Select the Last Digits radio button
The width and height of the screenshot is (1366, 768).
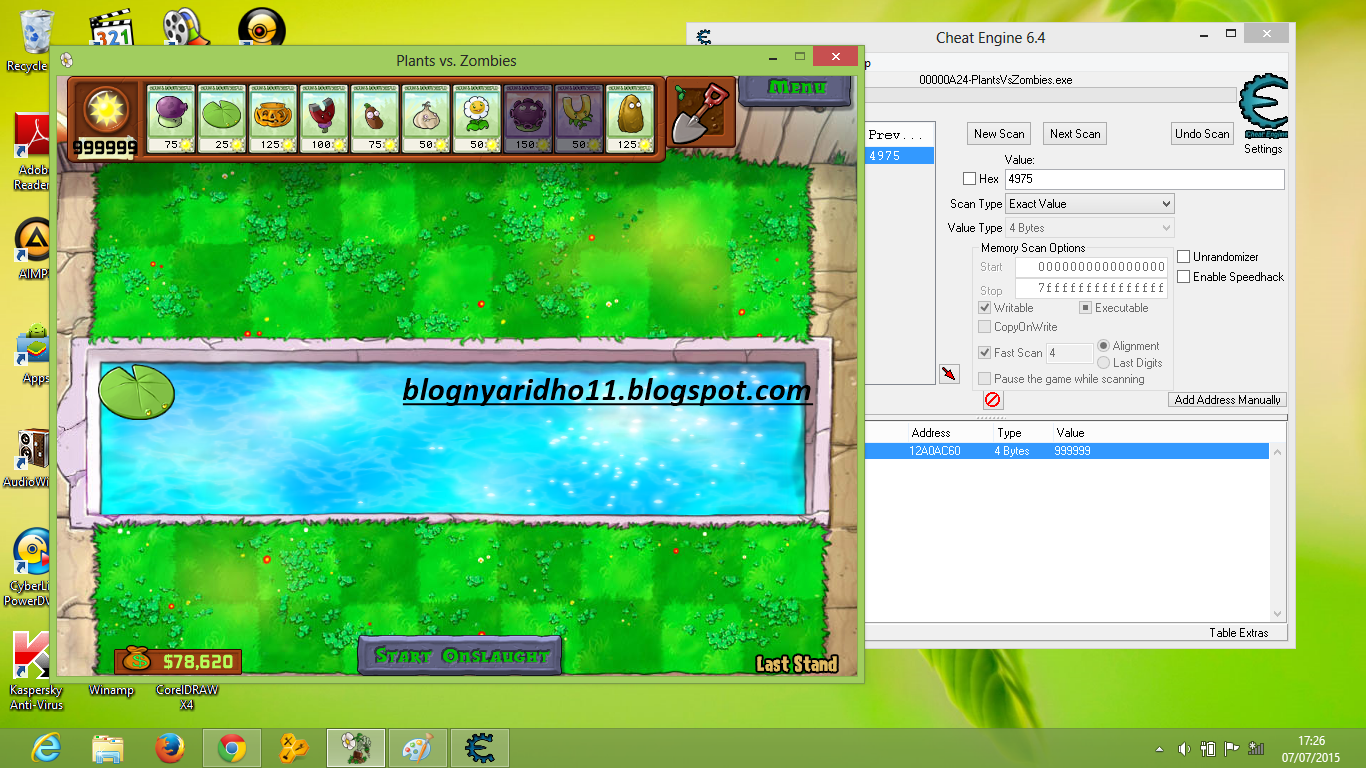coord(1104,363)
